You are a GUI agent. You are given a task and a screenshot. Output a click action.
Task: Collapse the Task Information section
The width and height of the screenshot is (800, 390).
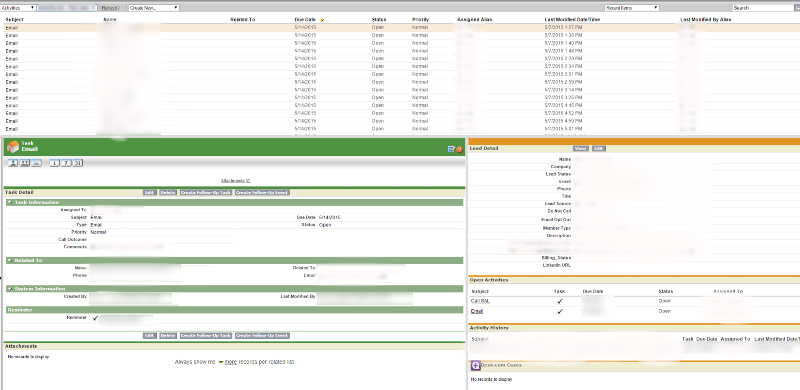(x=10, y=203)
